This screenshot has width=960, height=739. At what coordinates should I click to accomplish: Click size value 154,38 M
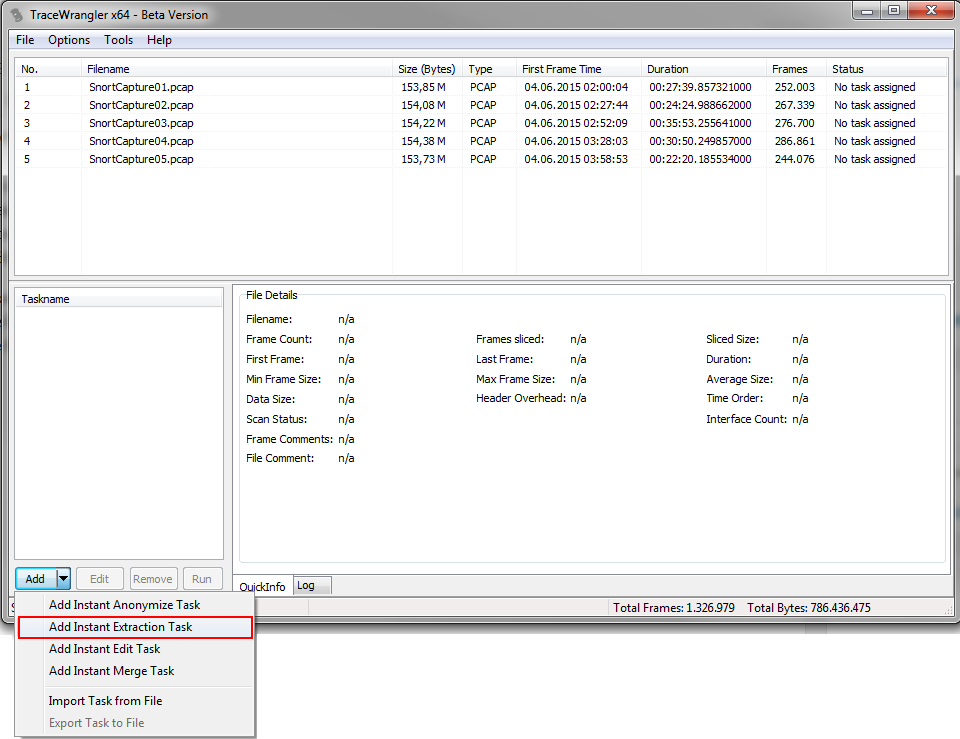click(423, 141)
